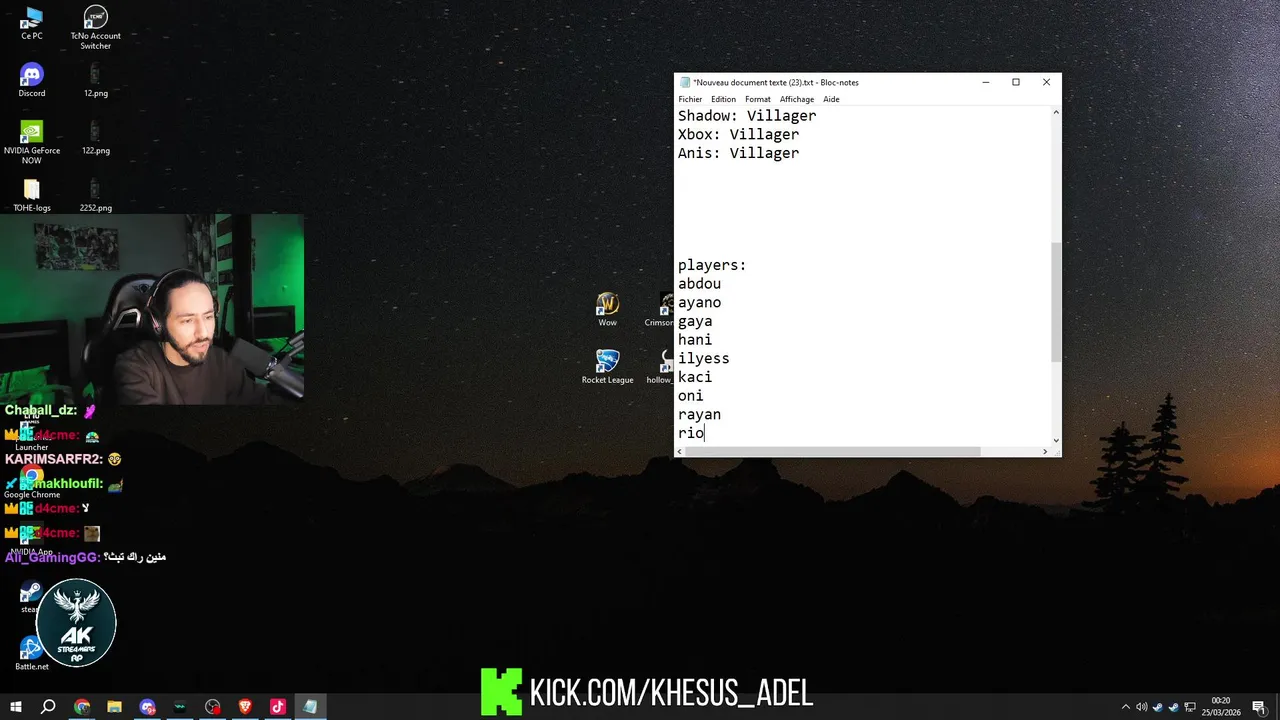Open Discord from the taskbar
Image resolution: width=1280 pixels, height=720 pixels.
point(148,706)
